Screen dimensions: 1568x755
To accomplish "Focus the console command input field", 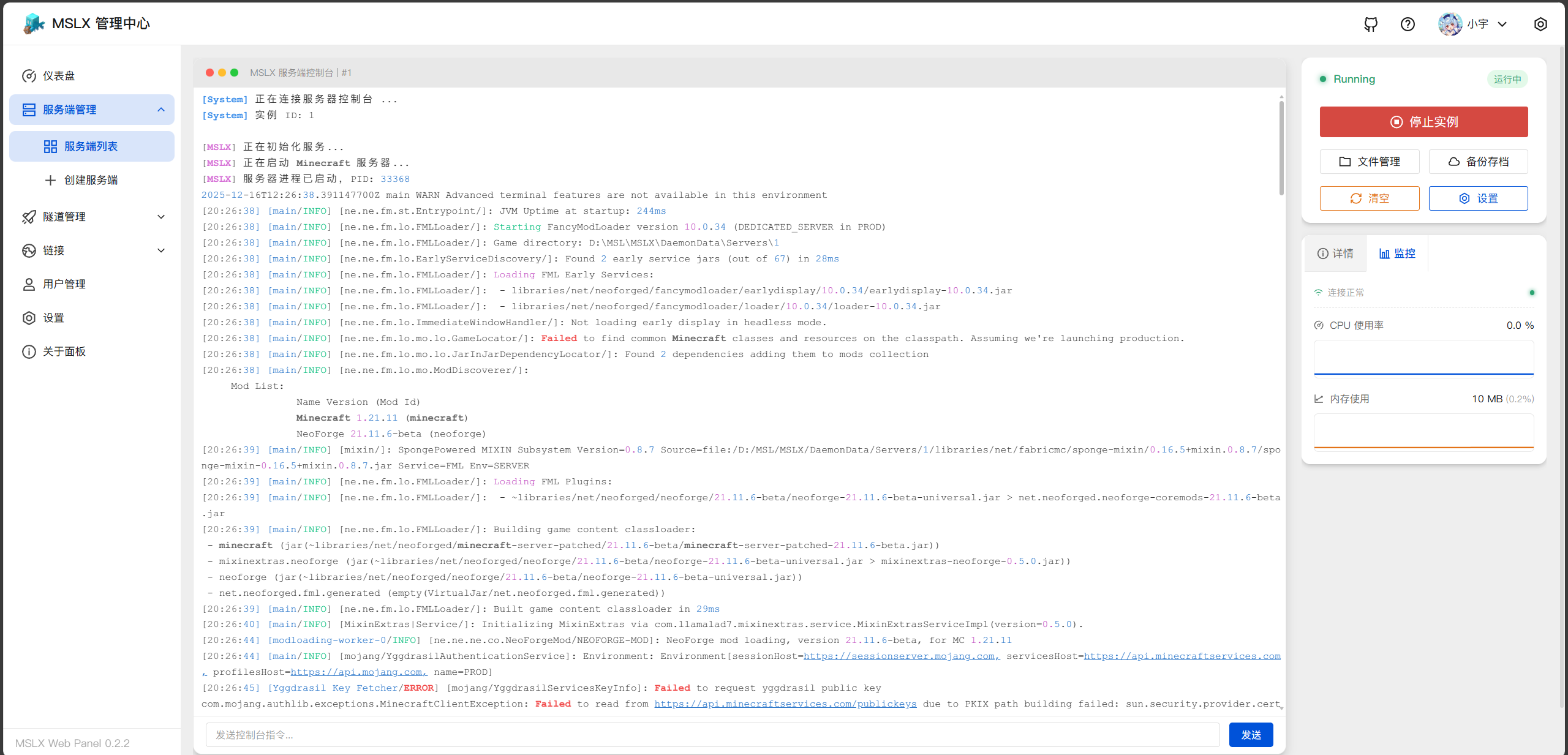I will click(x=712, y=735).
